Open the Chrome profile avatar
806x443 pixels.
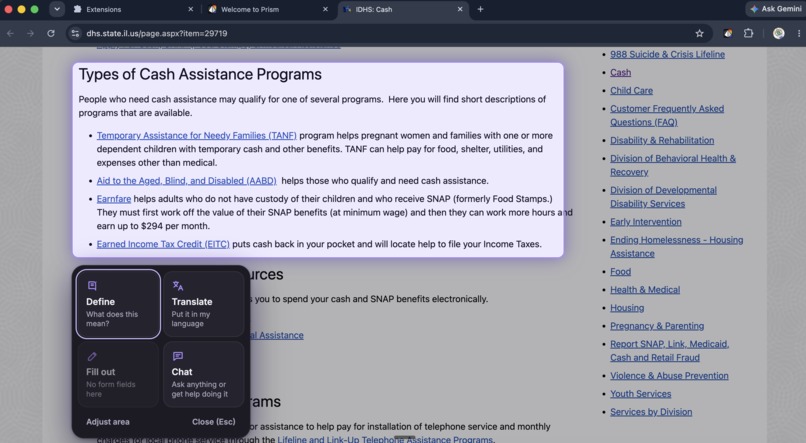pyautogui.click(x=779, y=33)
